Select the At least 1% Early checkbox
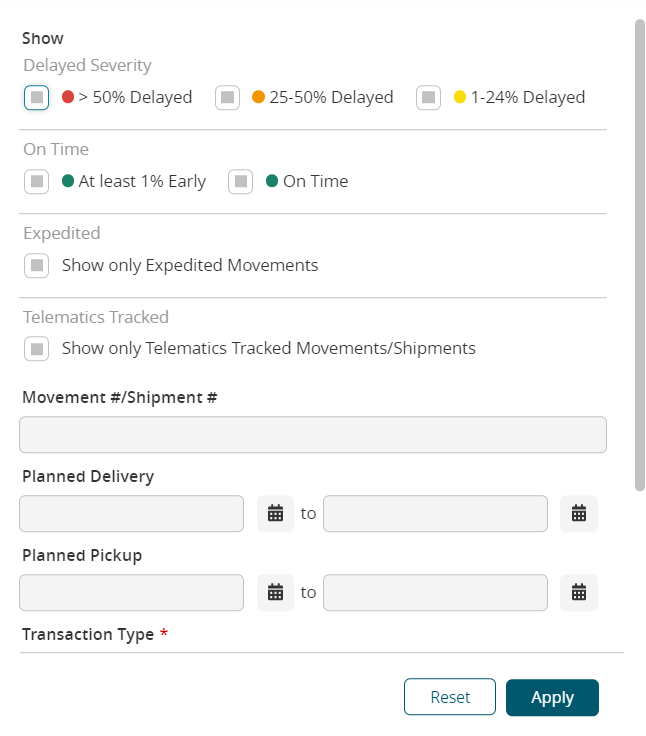Image resolution: width=646 pixels, height=736 pixels. [x=37, y=181]
